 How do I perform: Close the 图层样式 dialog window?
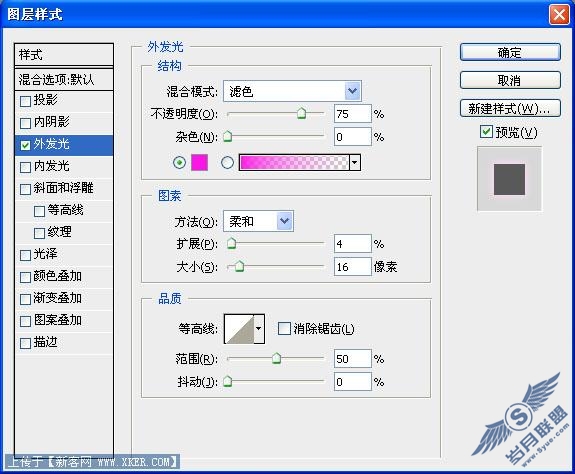559,15
